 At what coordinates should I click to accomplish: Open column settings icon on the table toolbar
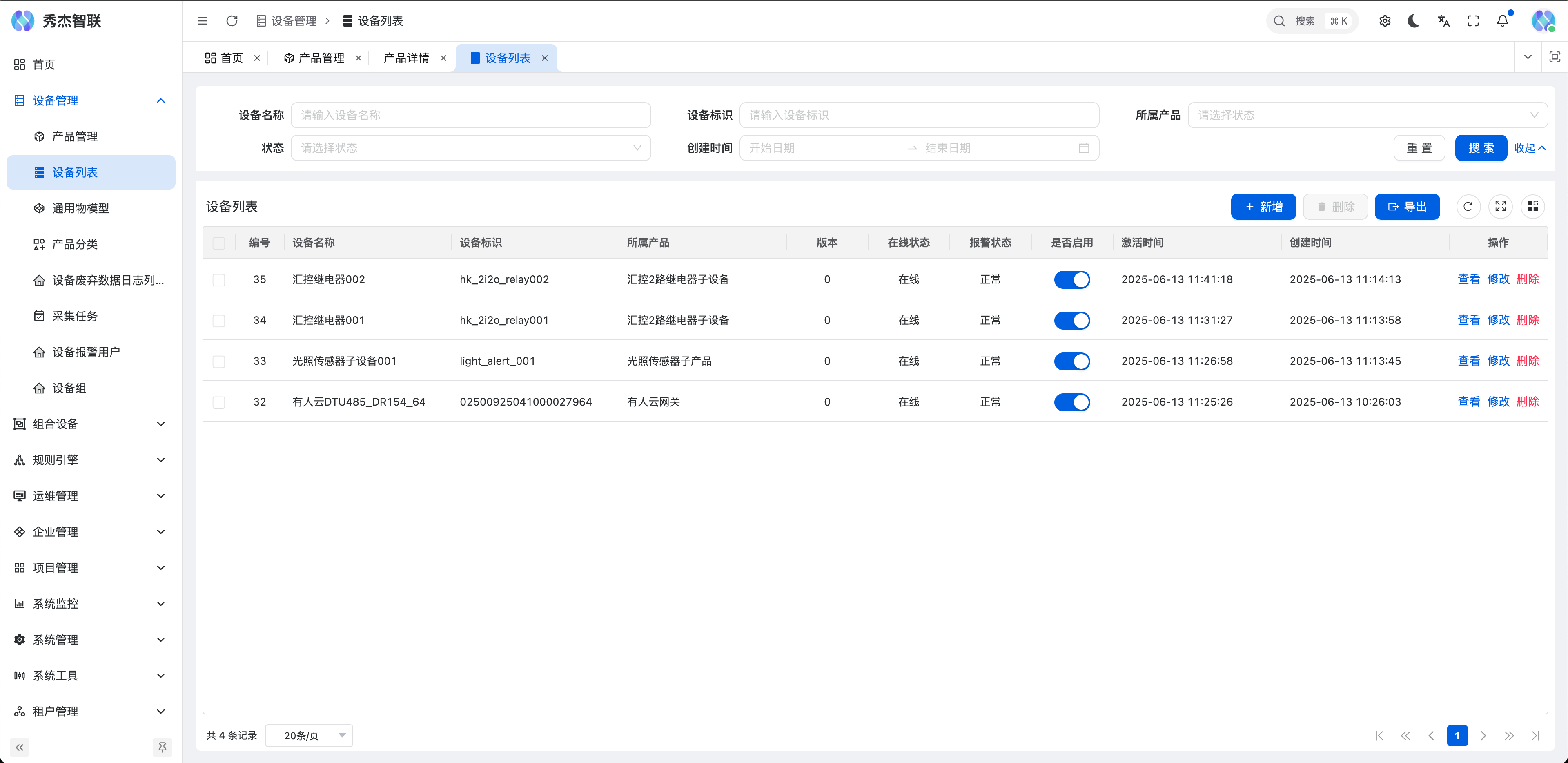(1533, 206)
